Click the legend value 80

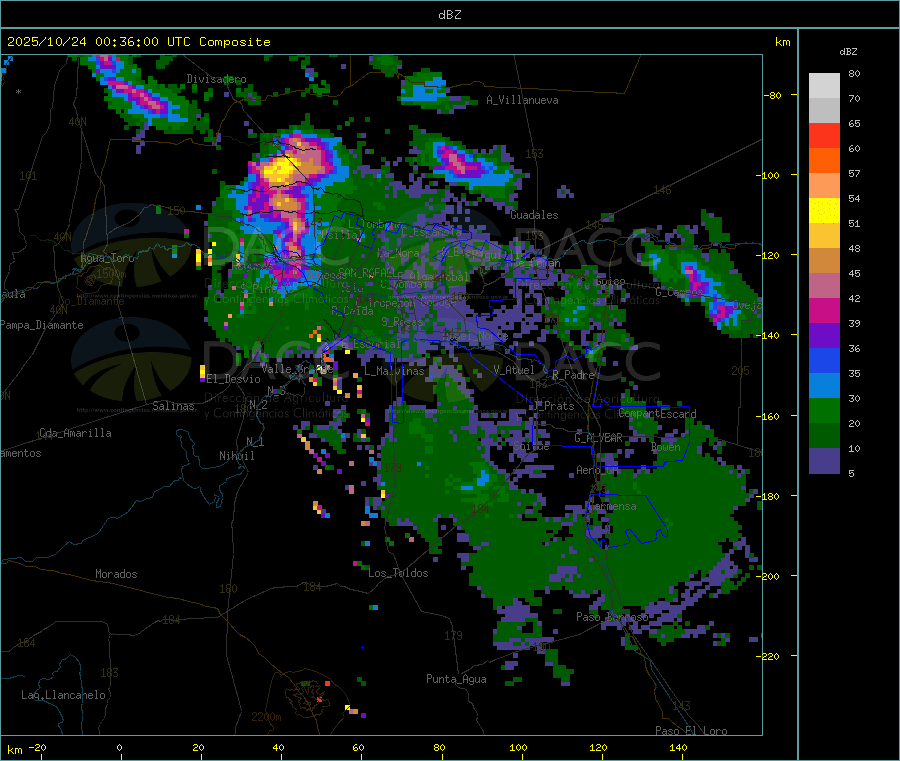(x=854, y=73)
